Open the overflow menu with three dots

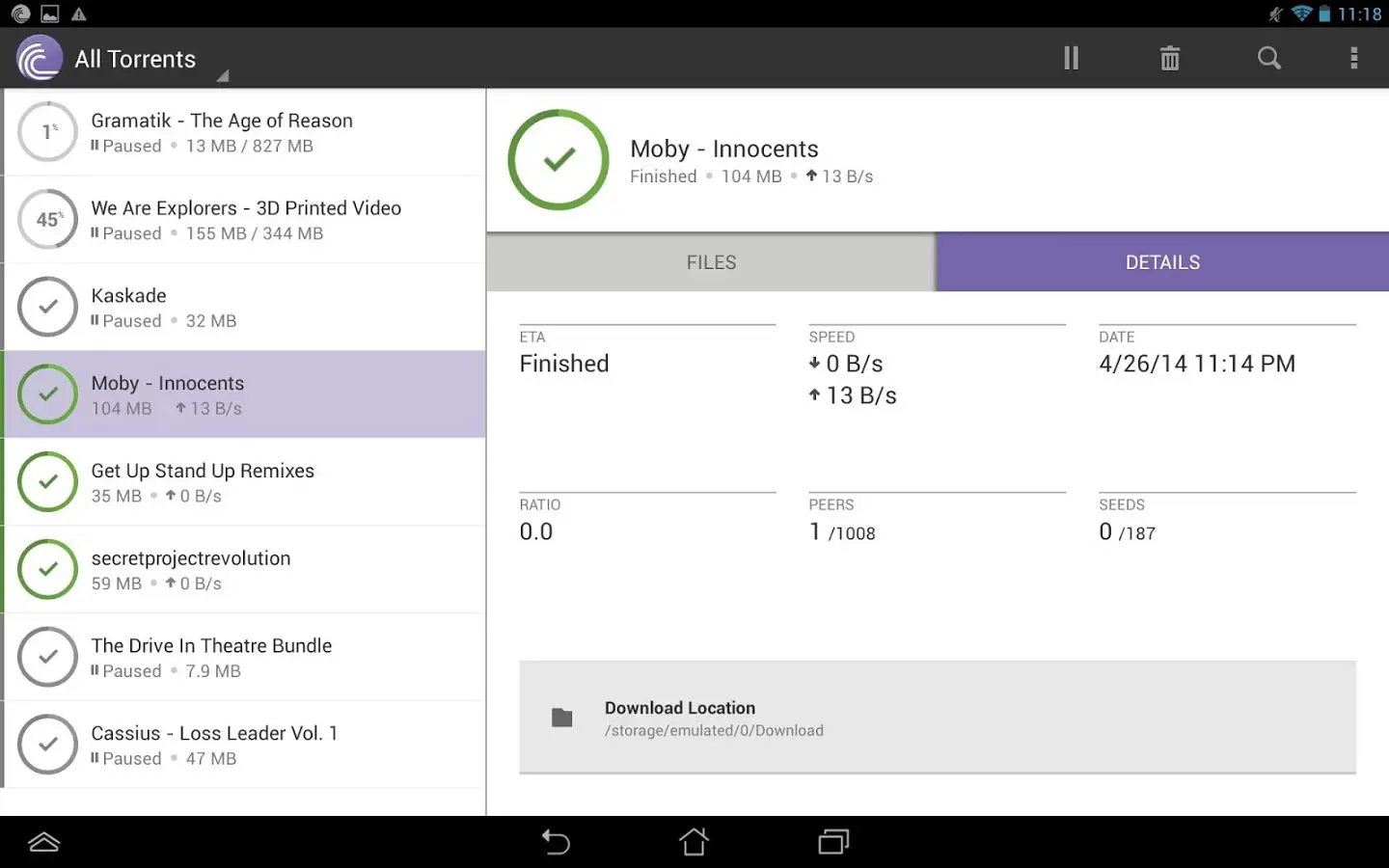coord(1354,58)
